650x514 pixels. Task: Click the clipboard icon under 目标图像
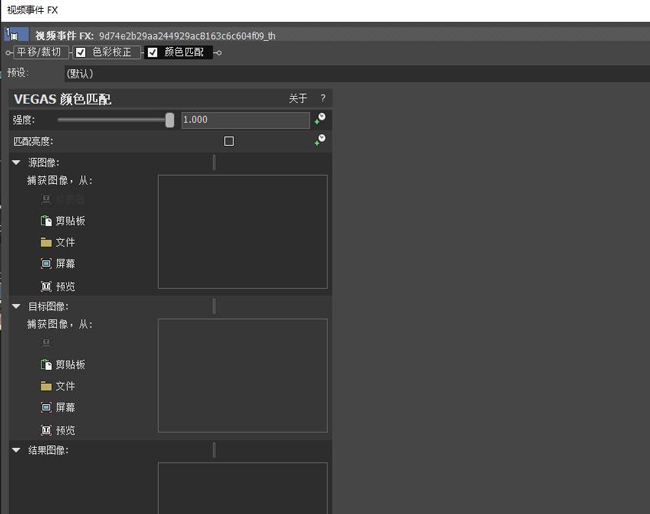click(x=46, y=364)
